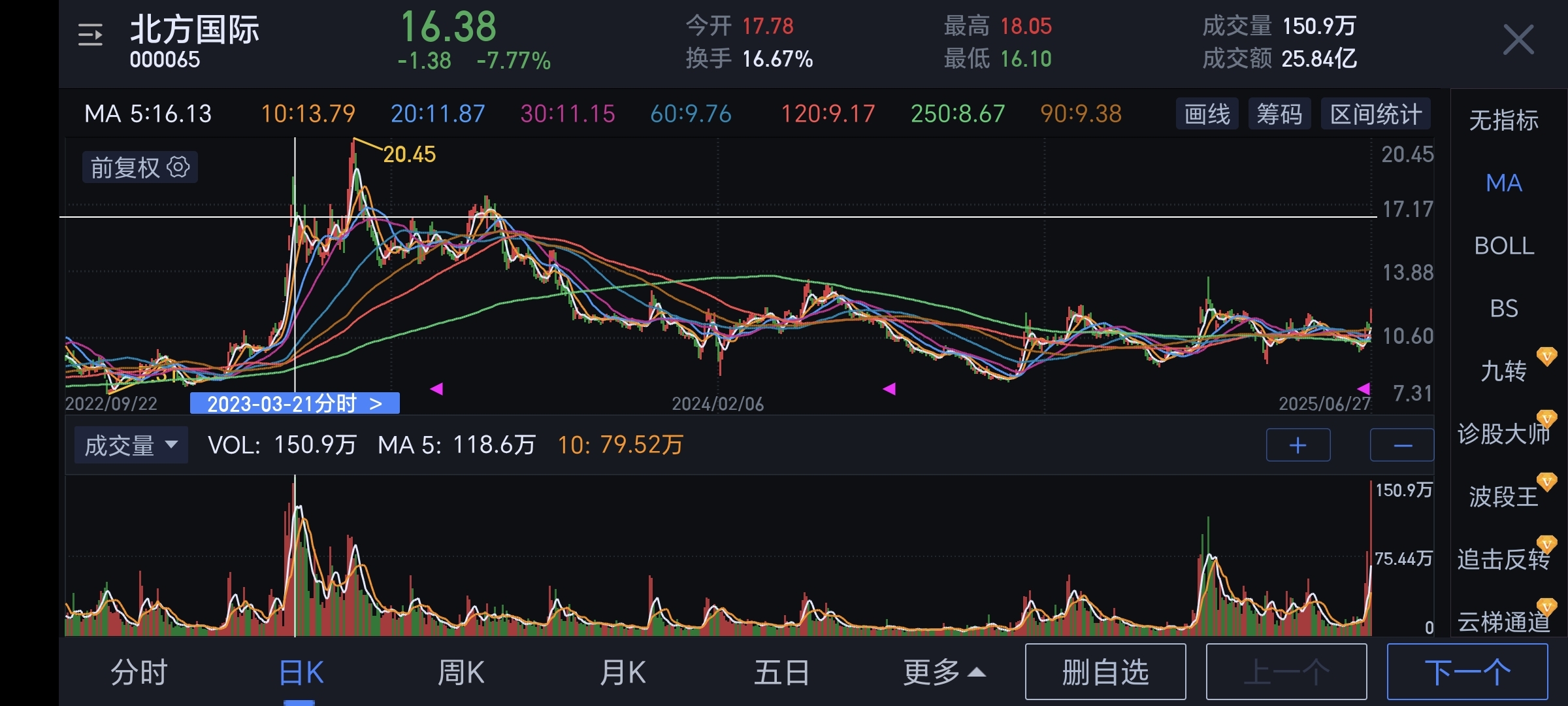Click the MA 120:9.17 label

pos(828,114)
